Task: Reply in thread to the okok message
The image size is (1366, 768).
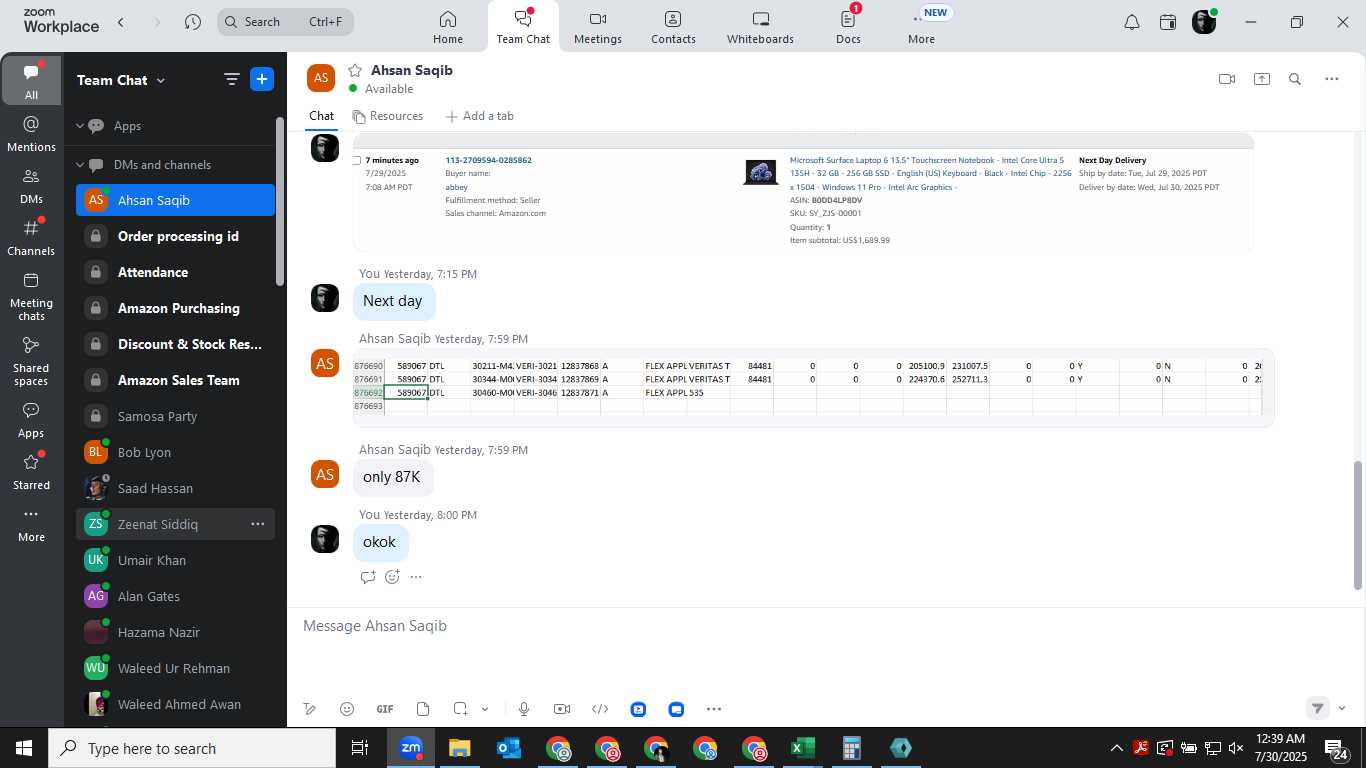Action: (x=368, y=577)
